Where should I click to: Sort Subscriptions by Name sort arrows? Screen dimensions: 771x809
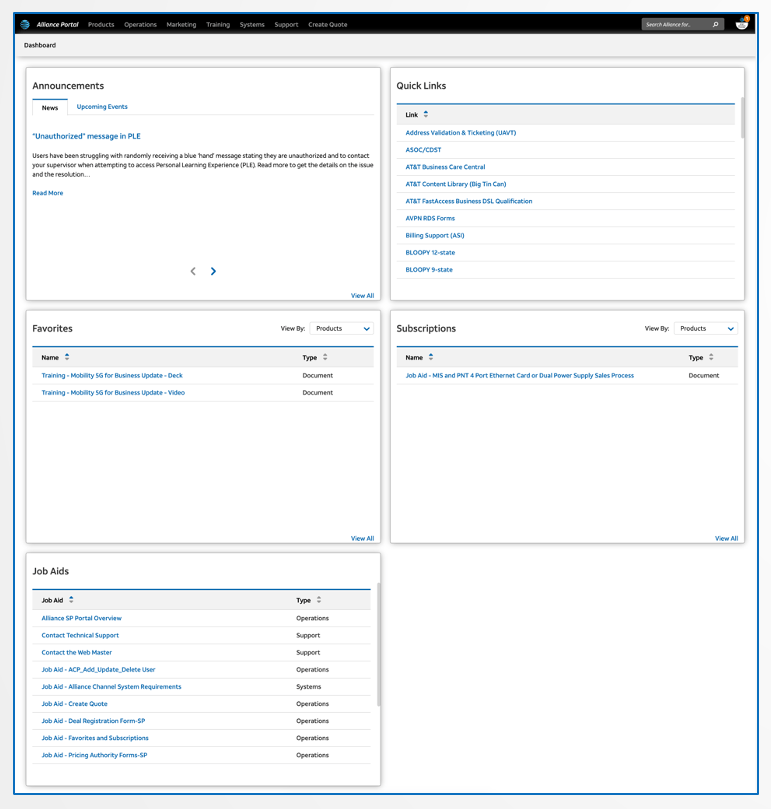click(431, 357)
